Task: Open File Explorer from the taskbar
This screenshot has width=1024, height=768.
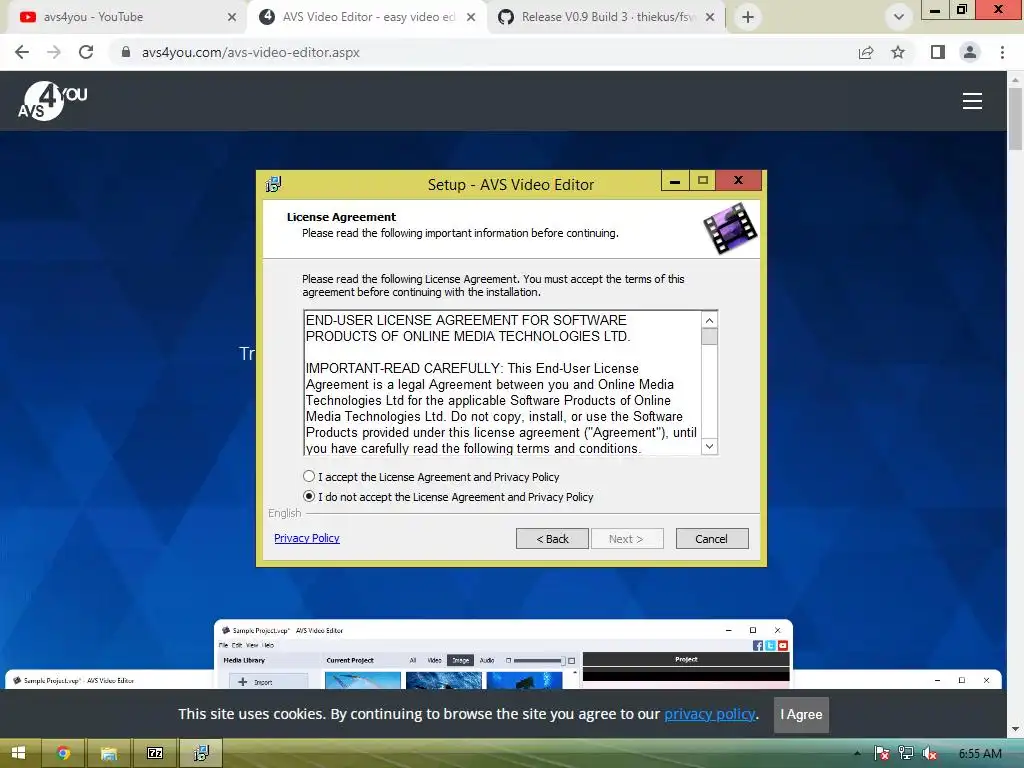Action: (x=108, y=753)
